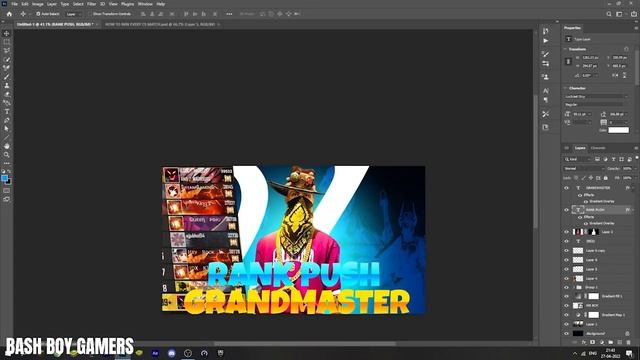Open the History panel icon
Viewport: 640px width, 360px height.
(x=546, y=31)
